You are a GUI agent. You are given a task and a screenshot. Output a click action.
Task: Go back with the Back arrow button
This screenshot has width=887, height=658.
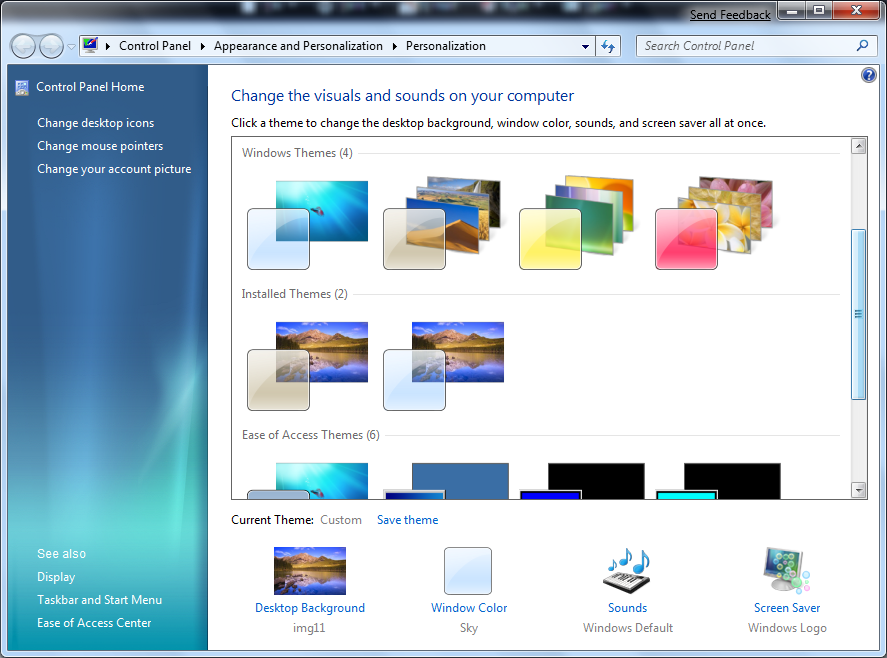[x=24, y=46]
